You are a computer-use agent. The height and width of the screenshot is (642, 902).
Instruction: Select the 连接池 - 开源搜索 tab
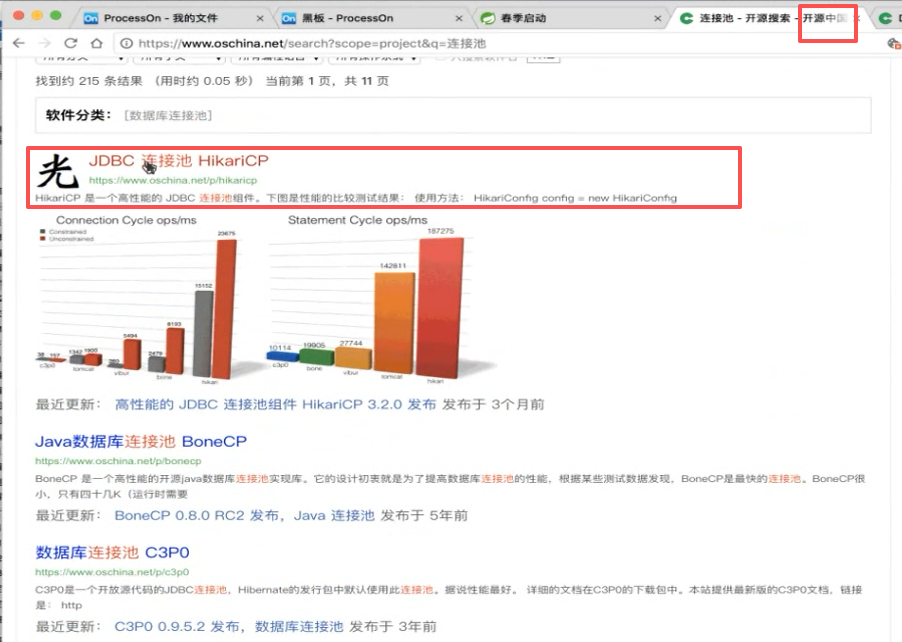(x=768, y=18)
